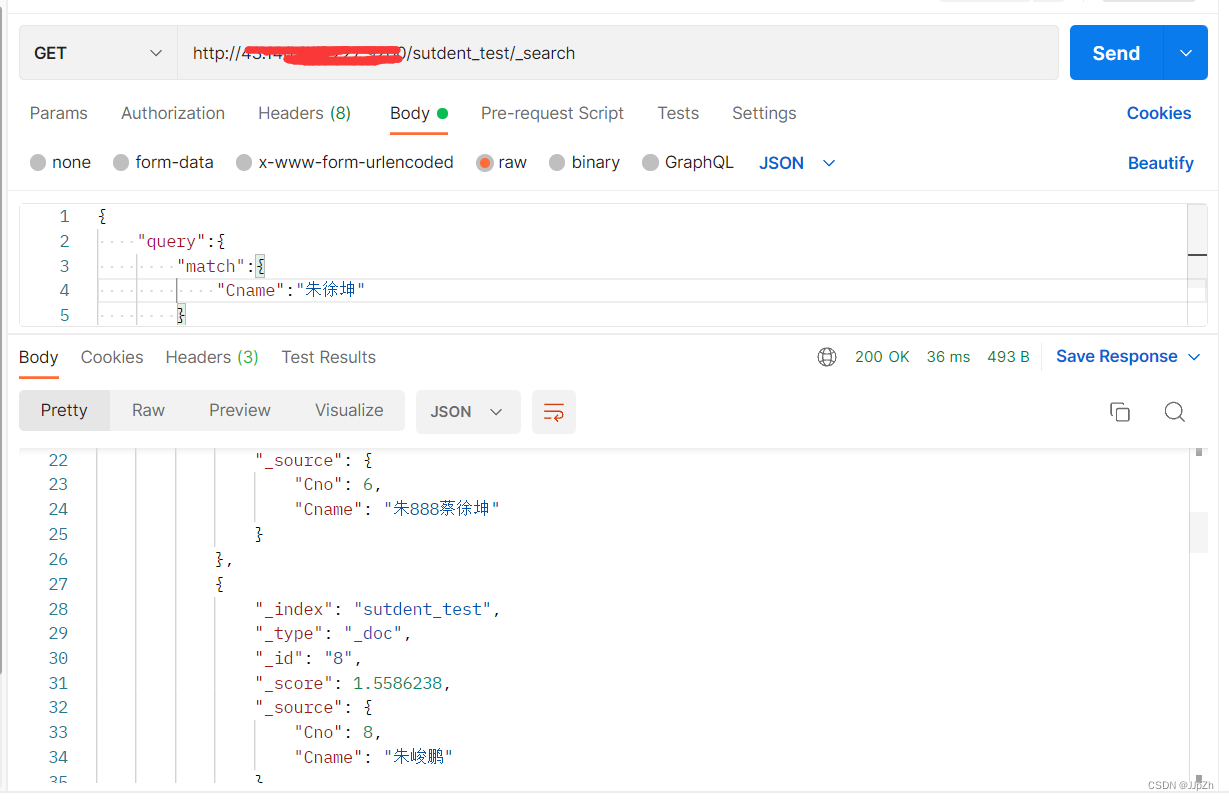
Task: Click the "Cno": 6 line
Action: (x=338, y=484)
